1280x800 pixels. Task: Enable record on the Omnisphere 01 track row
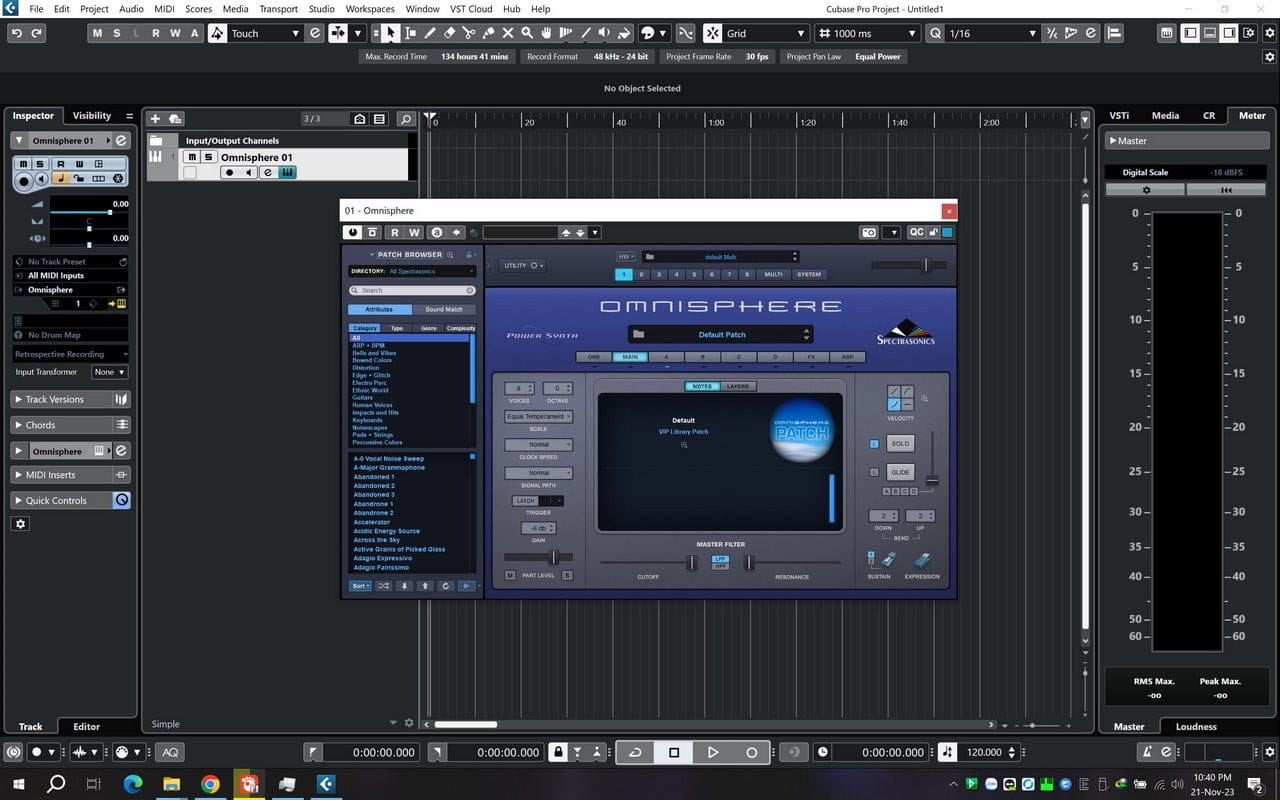[x=229, y=172]
